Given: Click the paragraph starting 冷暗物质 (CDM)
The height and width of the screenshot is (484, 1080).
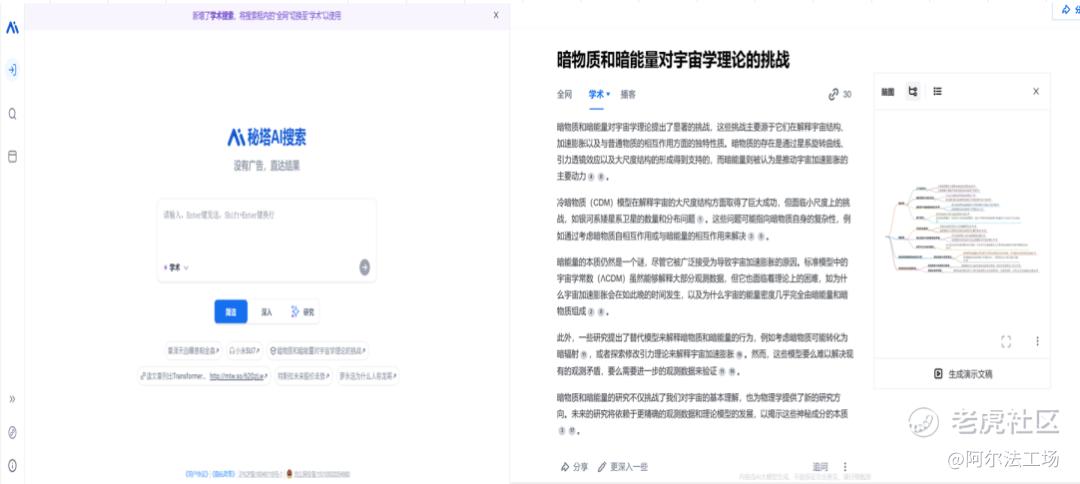Looking at the screenshot, I should (703, 219).
